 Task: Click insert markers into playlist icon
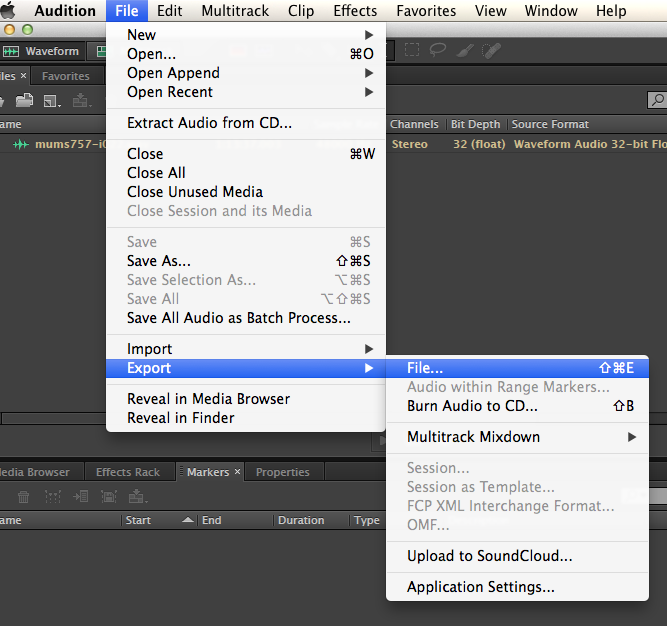click(x=80, y=496)
